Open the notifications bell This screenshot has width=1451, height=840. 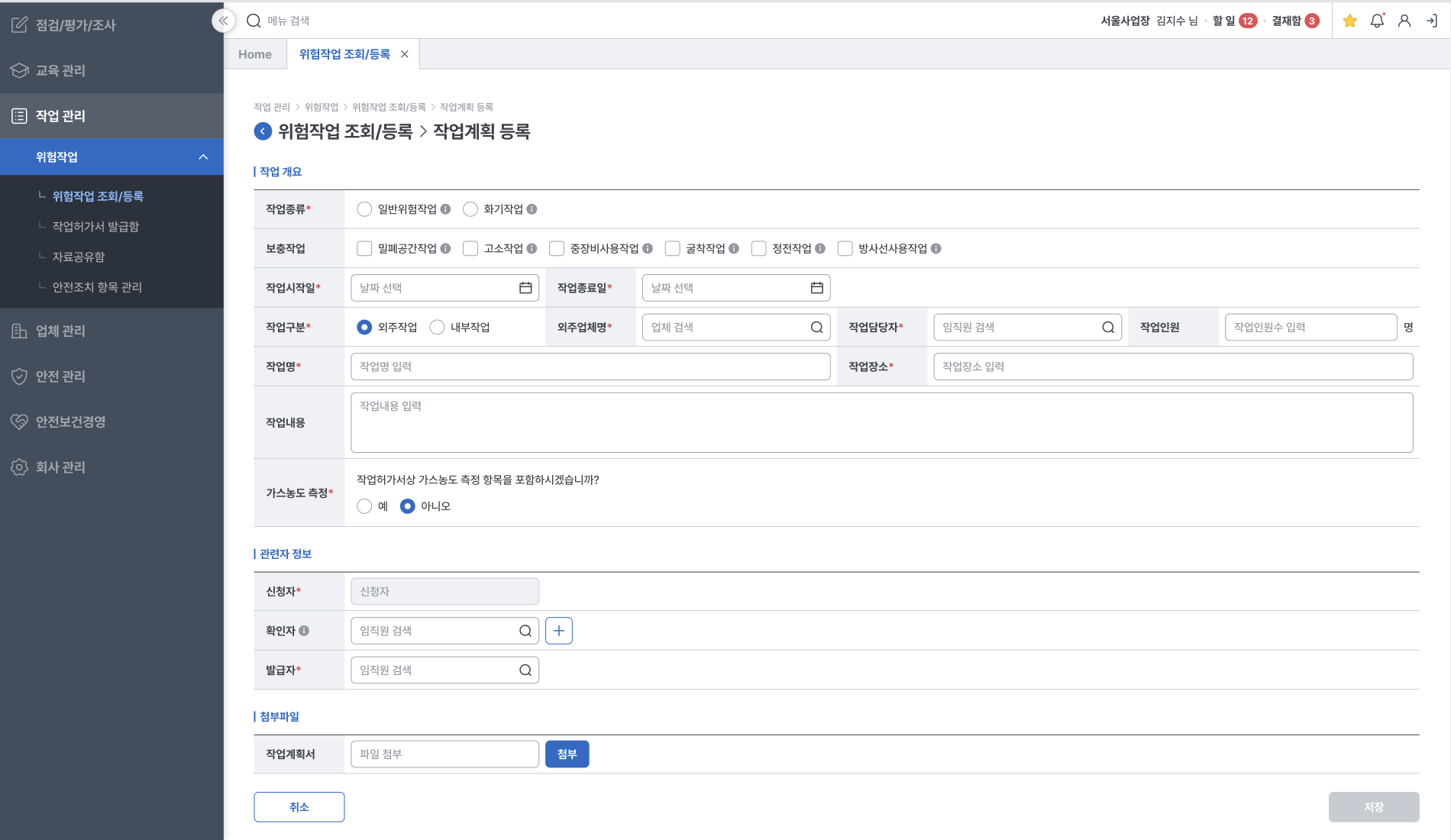tap(1377, 21)
